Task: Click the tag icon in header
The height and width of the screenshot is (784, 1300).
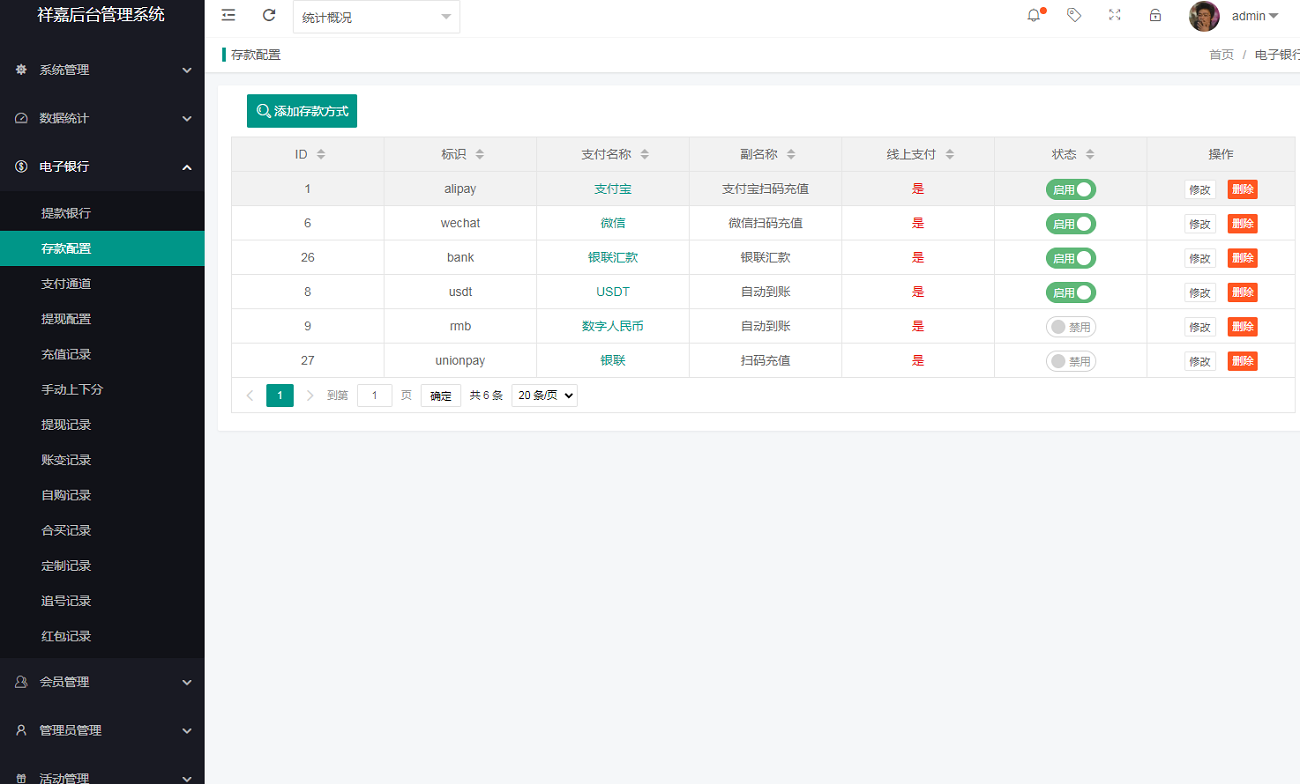Action: (1074, 15)
